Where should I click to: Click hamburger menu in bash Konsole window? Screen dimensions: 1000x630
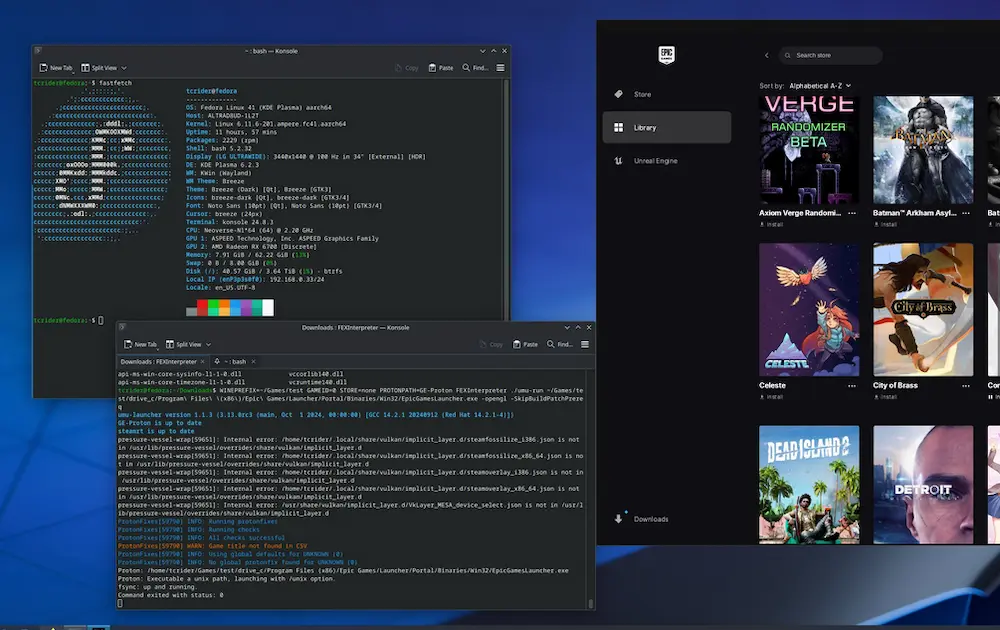tap(500, 68)
